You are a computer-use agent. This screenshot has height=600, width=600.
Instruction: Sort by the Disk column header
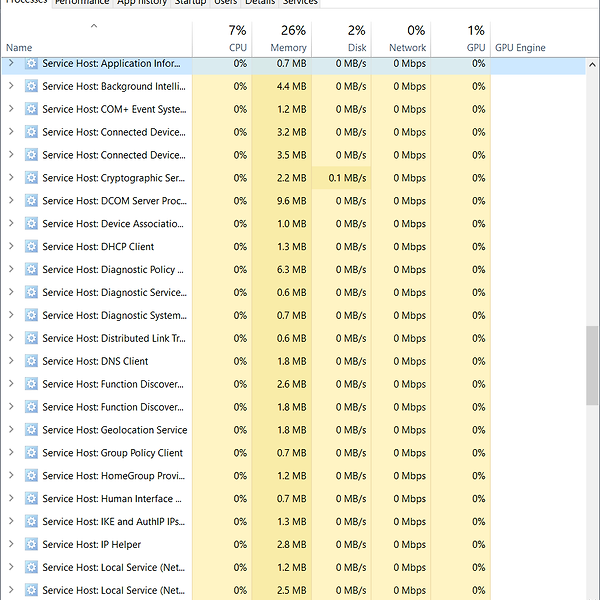click(341, 39)
